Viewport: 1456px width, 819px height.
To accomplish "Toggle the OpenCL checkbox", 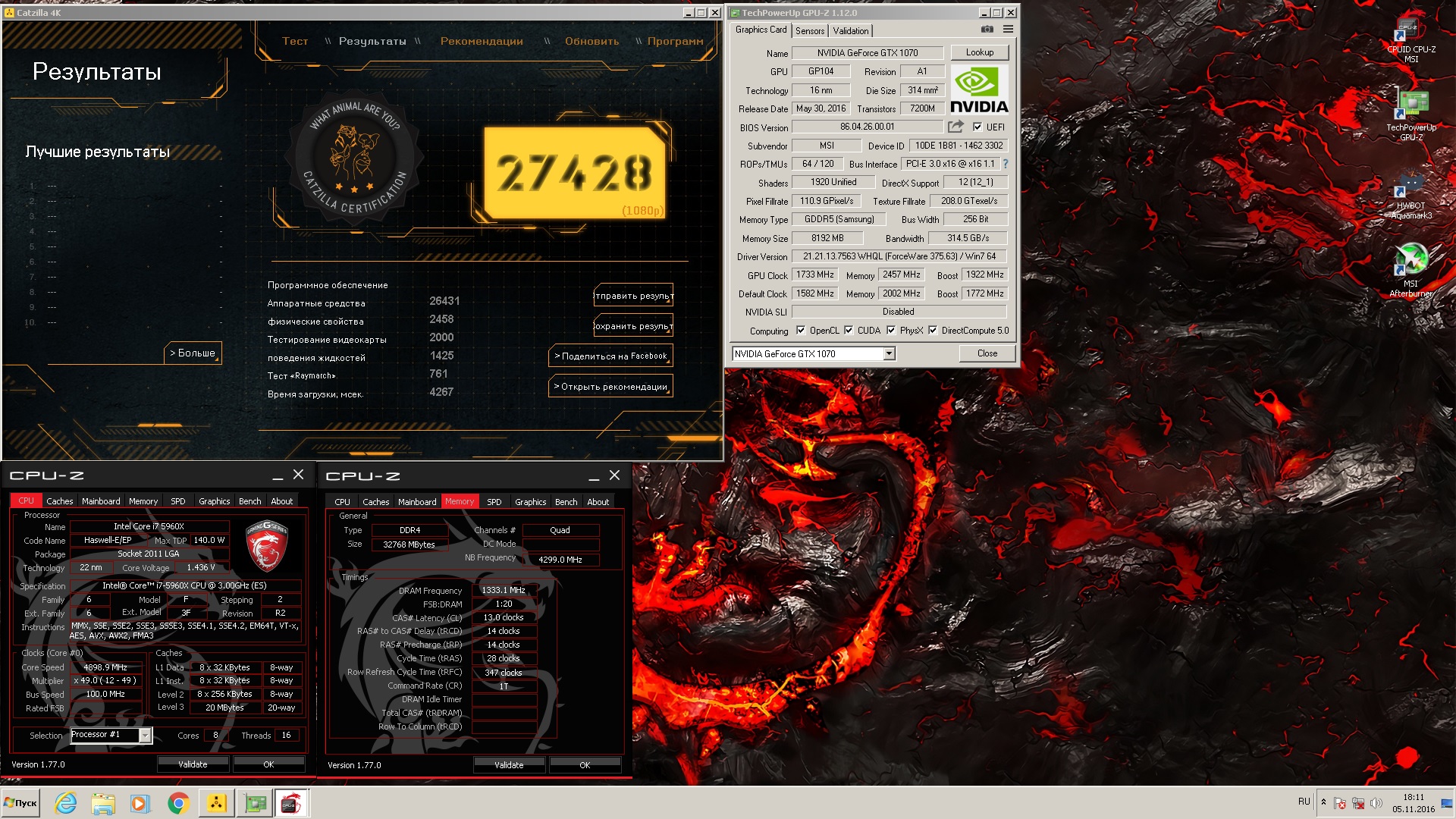I will 801,330.
